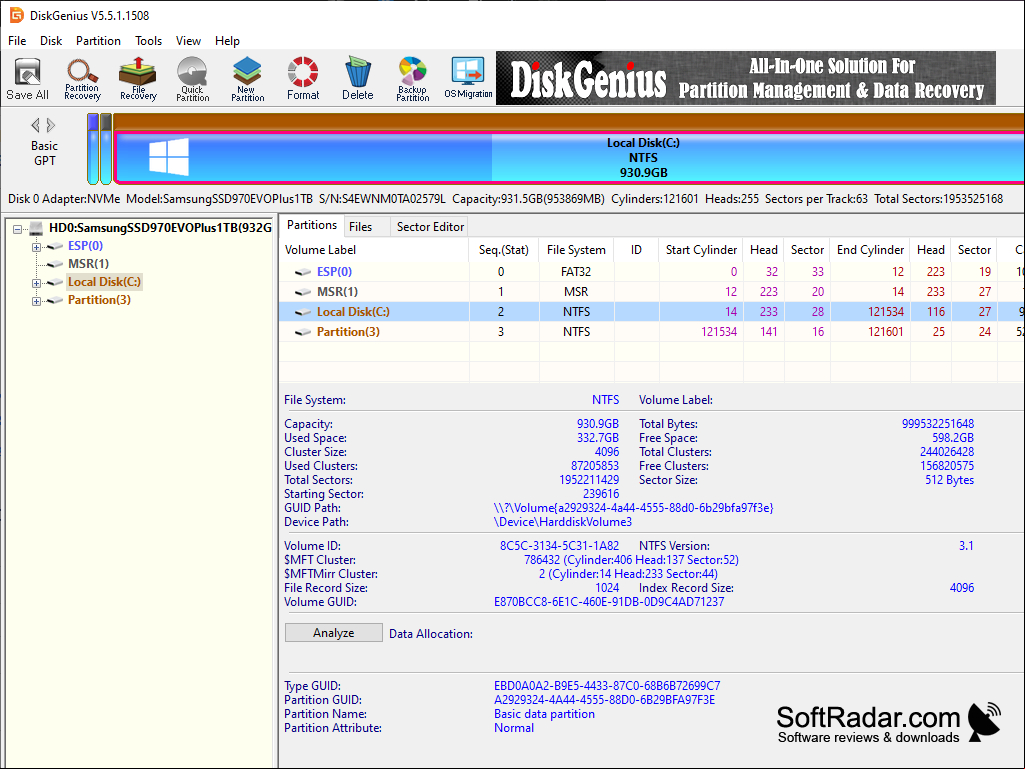
Task: Select the ESP(0) row label in partition table
Action: coord(334,271)
